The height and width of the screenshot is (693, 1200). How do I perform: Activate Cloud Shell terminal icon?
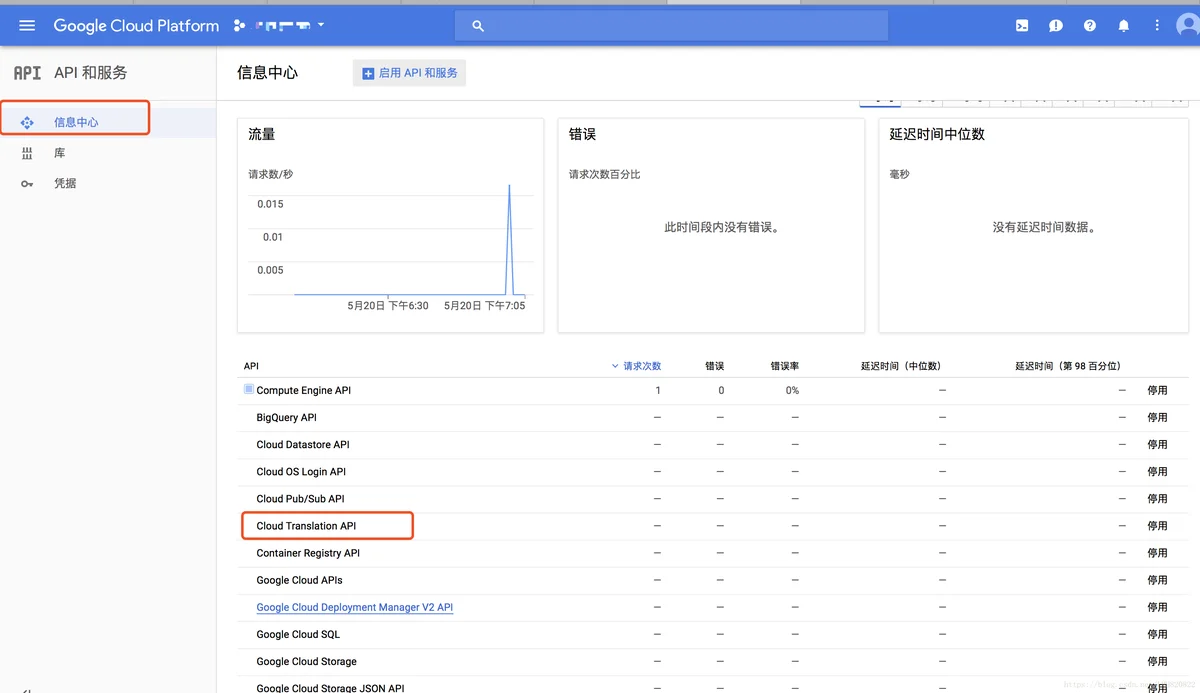click(1022, 26)
